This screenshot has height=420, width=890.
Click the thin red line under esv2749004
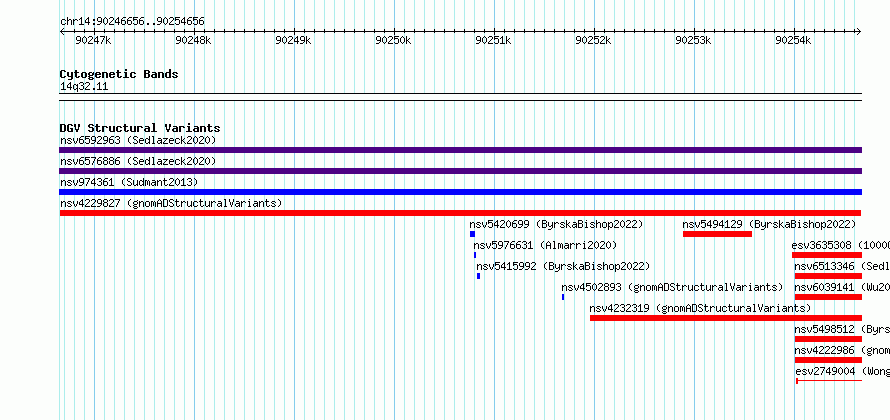click(829, 381)
